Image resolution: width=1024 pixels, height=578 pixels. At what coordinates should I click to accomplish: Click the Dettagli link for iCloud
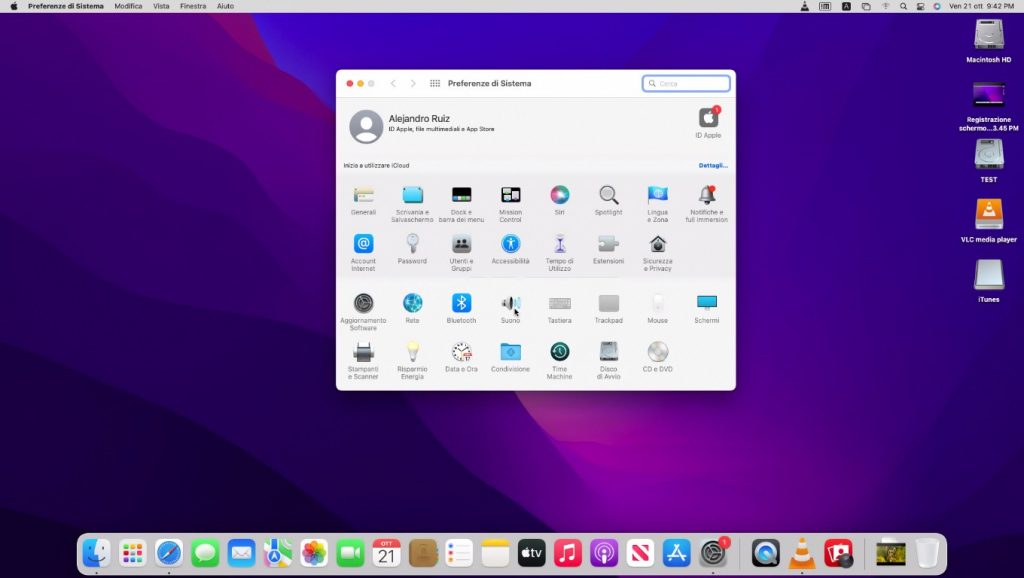tap(713, 165)
